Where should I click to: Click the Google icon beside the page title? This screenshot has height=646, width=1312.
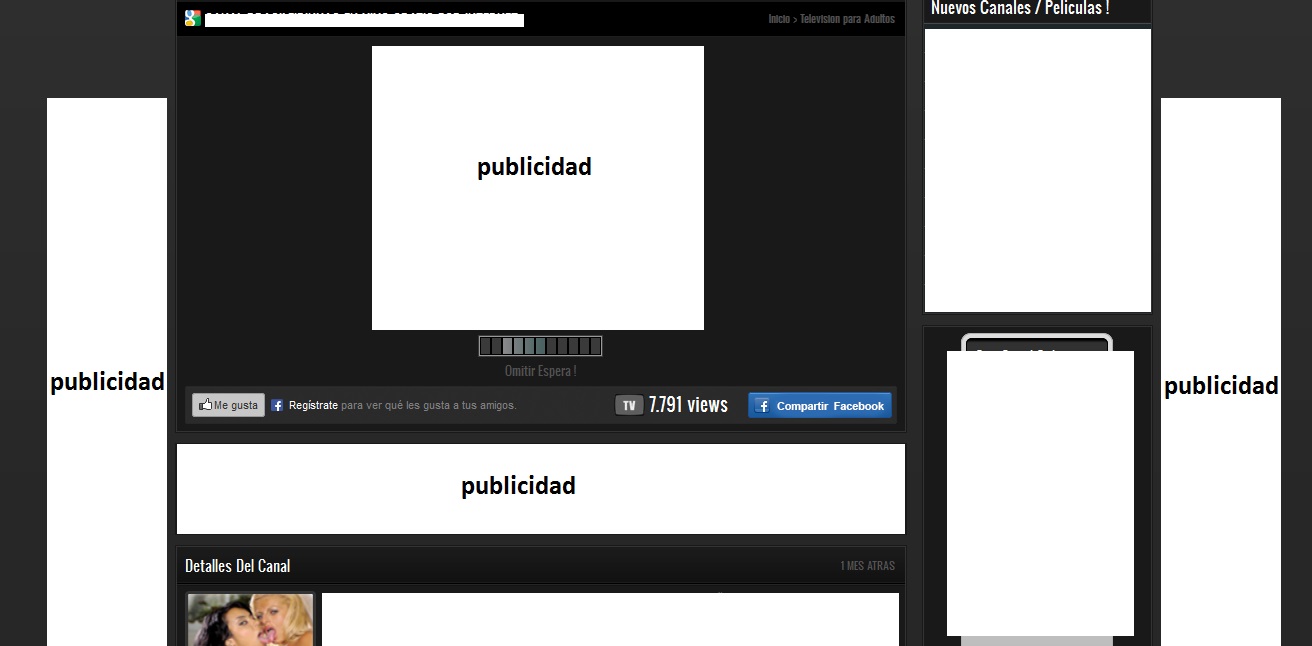(x=193, y=18)
